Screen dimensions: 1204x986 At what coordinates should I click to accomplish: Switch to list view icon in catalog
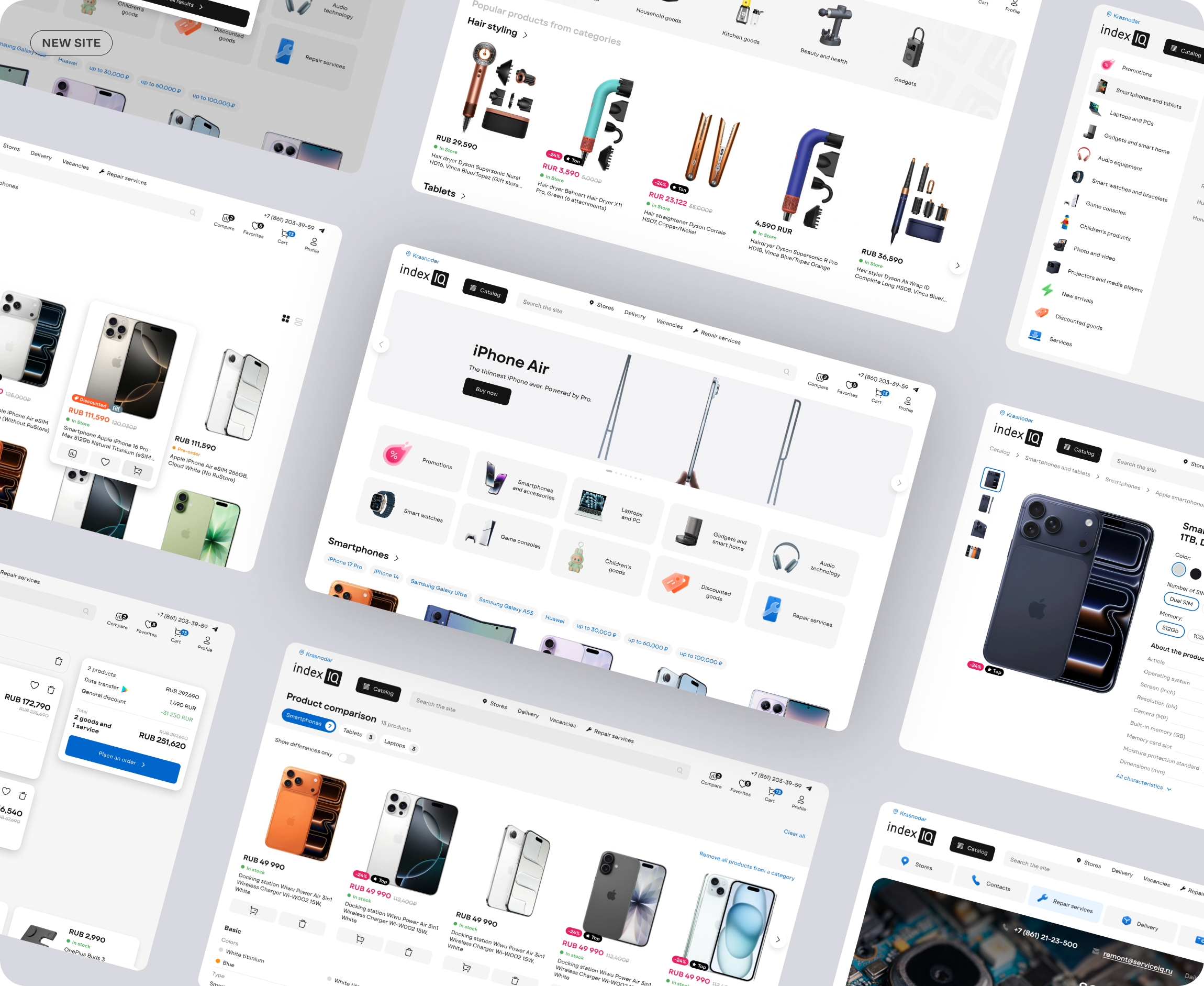(x=298, y=322)
